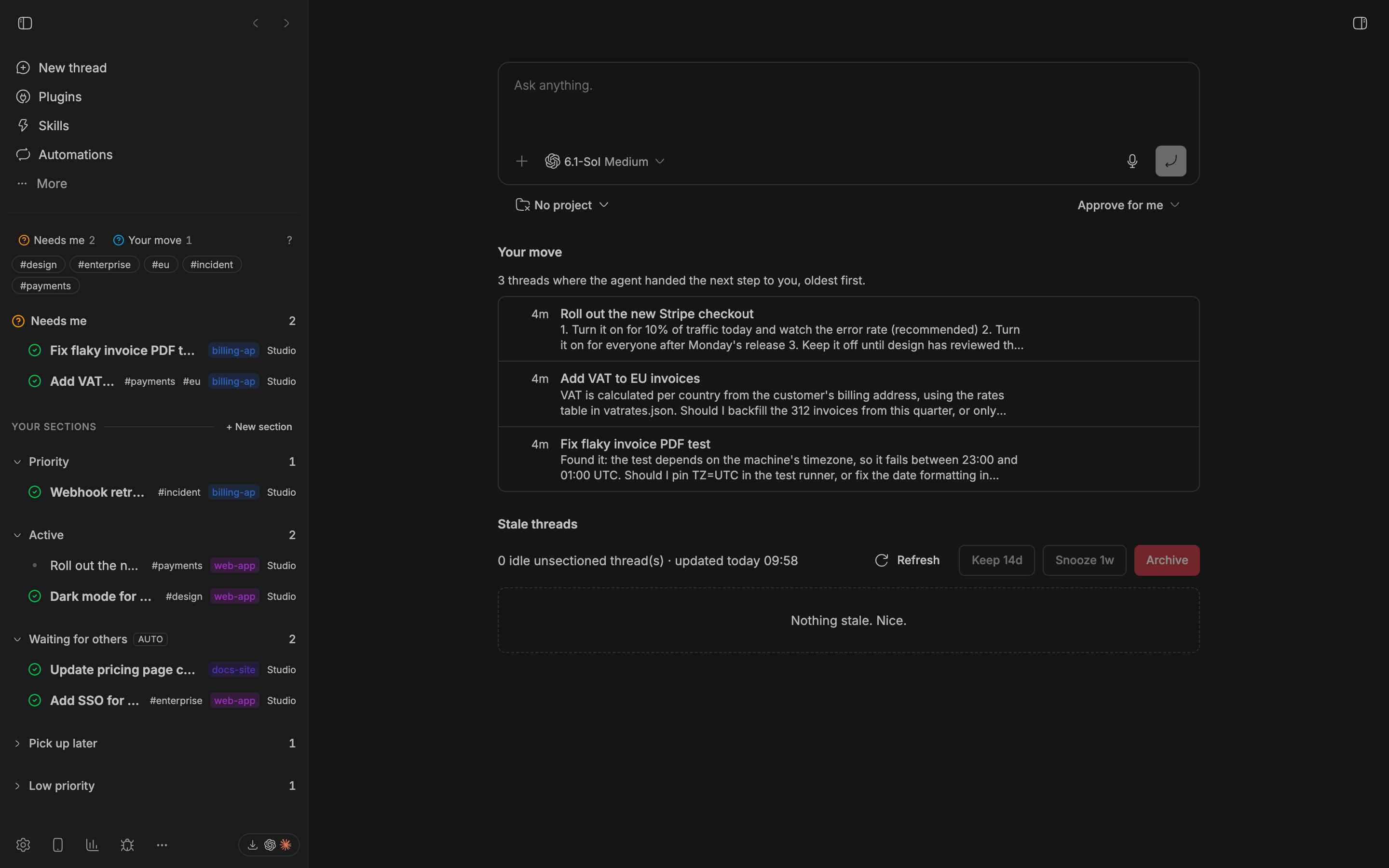Filter threads by the #payments chip
Screen dimensions: 1389x868
pos(45,286)
